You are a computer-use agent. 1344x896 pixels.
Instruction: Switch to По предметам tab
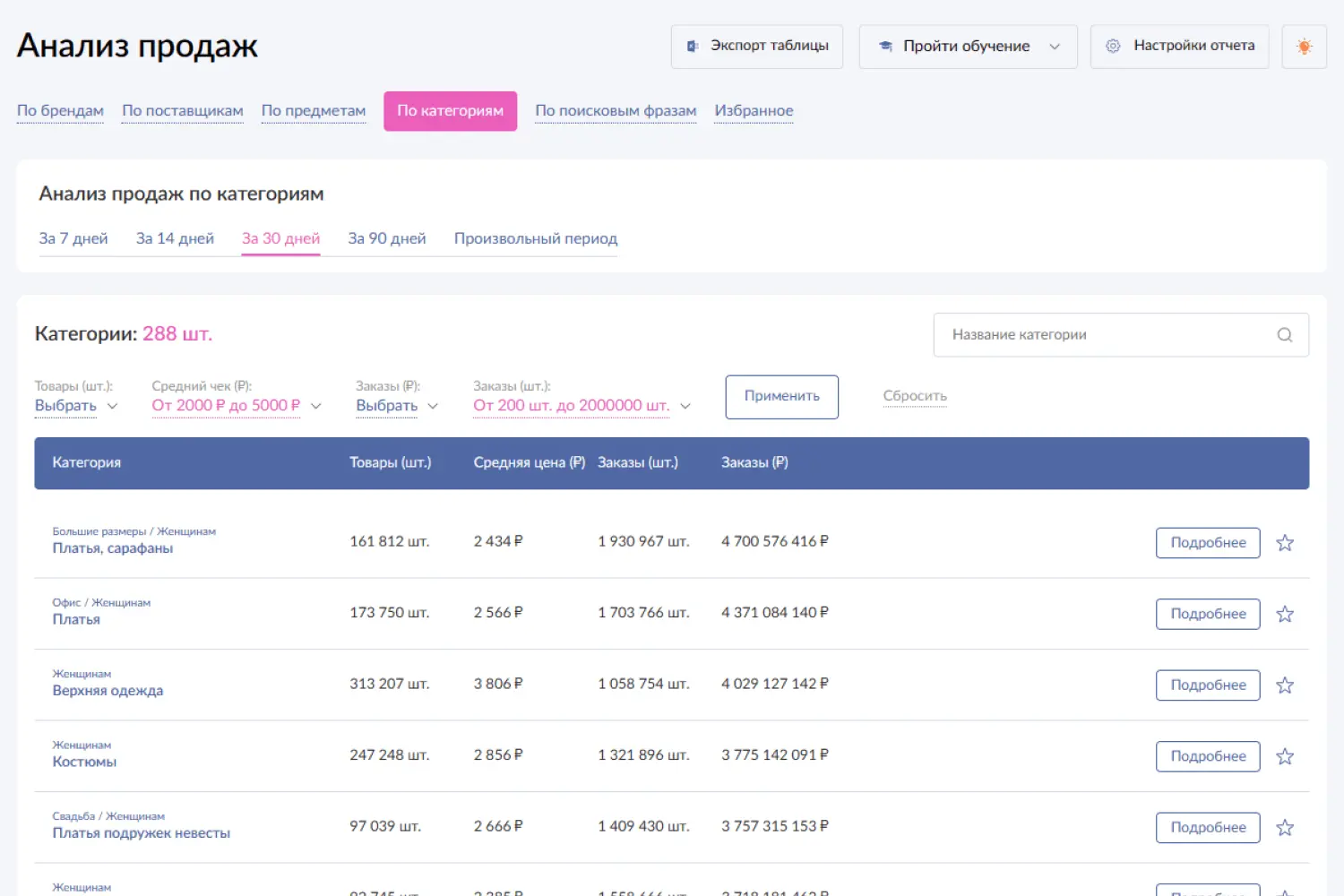click(314, 111)
